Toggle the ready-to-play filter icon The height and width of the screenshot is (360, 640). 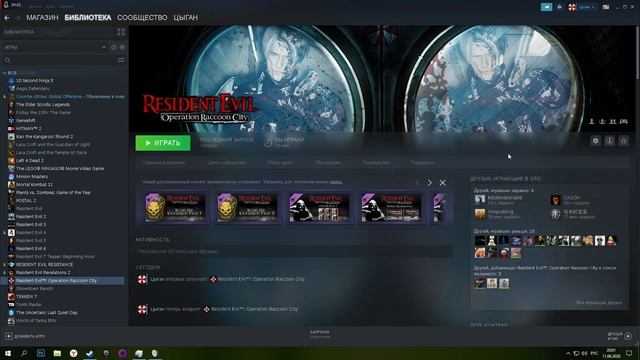[x=122, y=47]
